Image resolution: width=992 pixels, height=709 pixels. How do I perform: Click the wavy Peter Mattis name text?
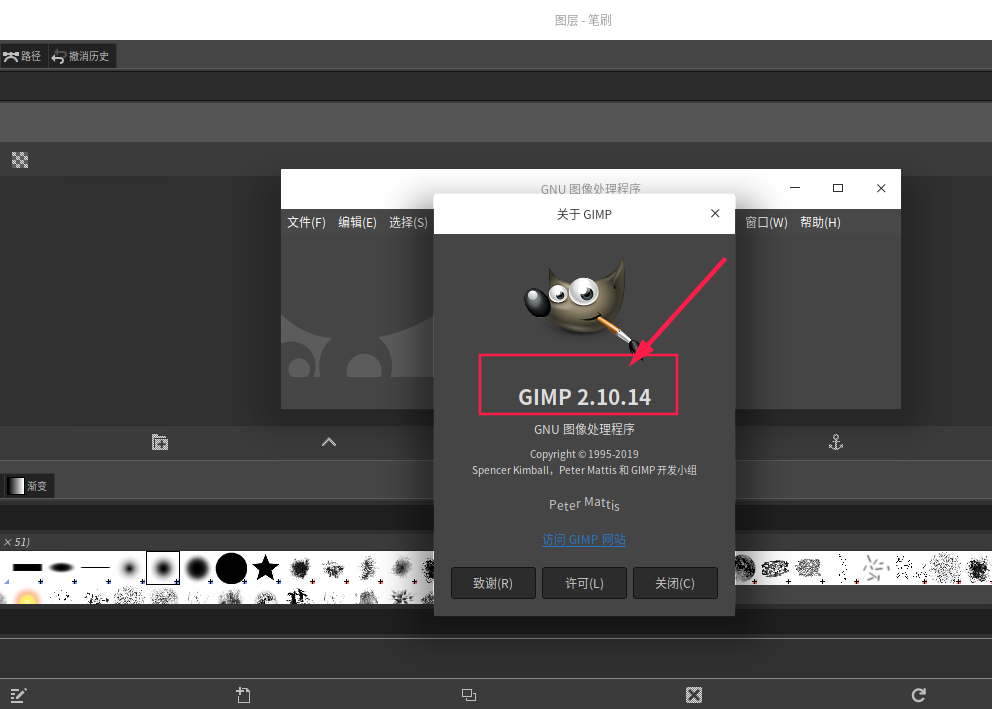coord(584,504)
